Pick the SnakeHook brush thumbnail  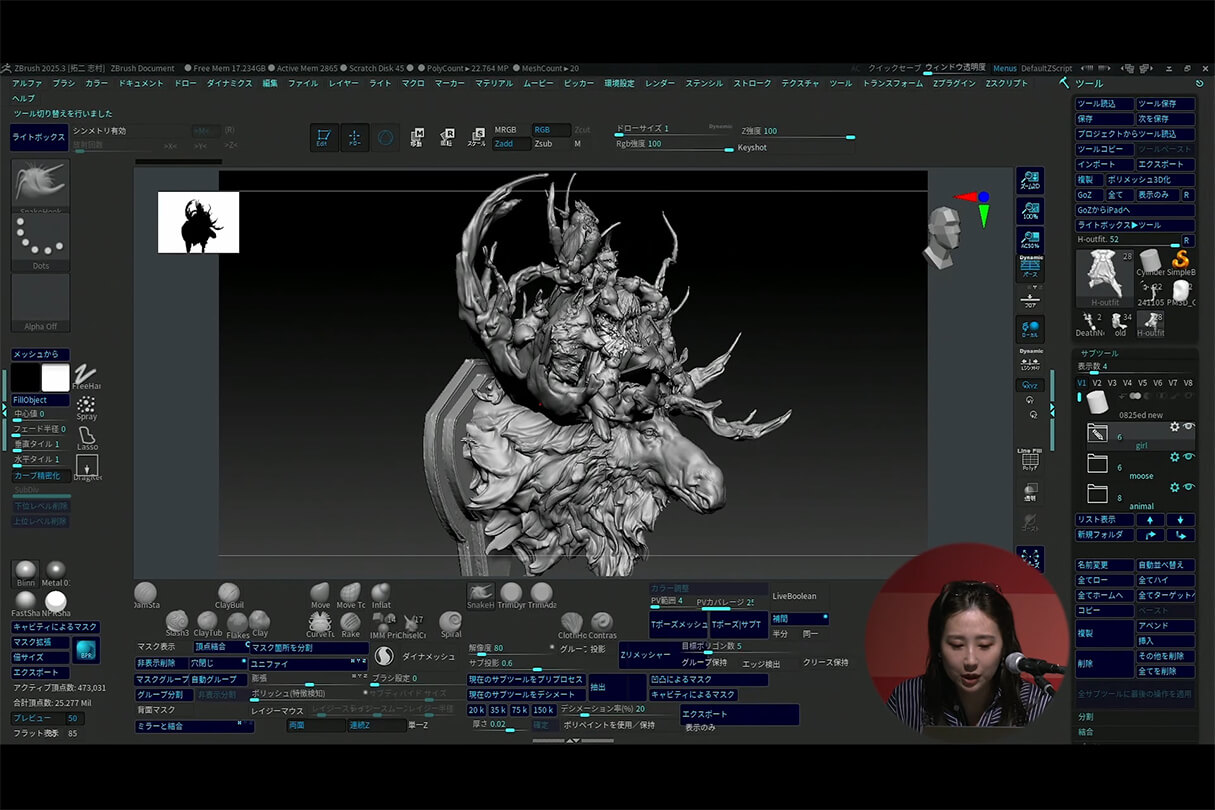coord(40,183)
